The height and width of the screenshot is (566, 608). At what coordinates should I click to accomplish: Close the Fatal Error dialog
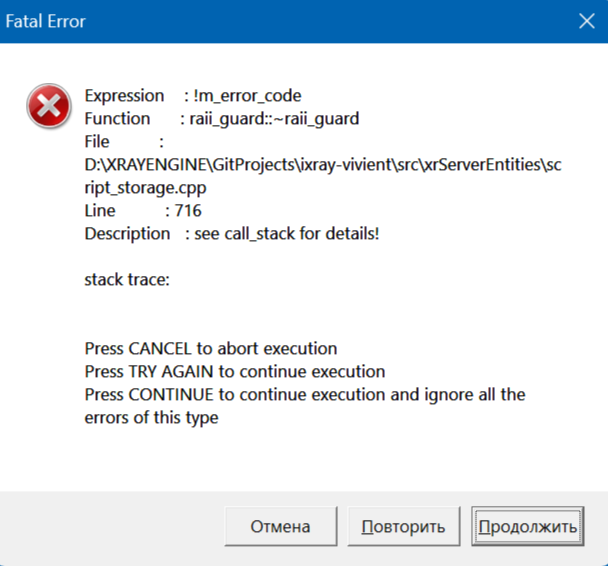coord(586,21)
